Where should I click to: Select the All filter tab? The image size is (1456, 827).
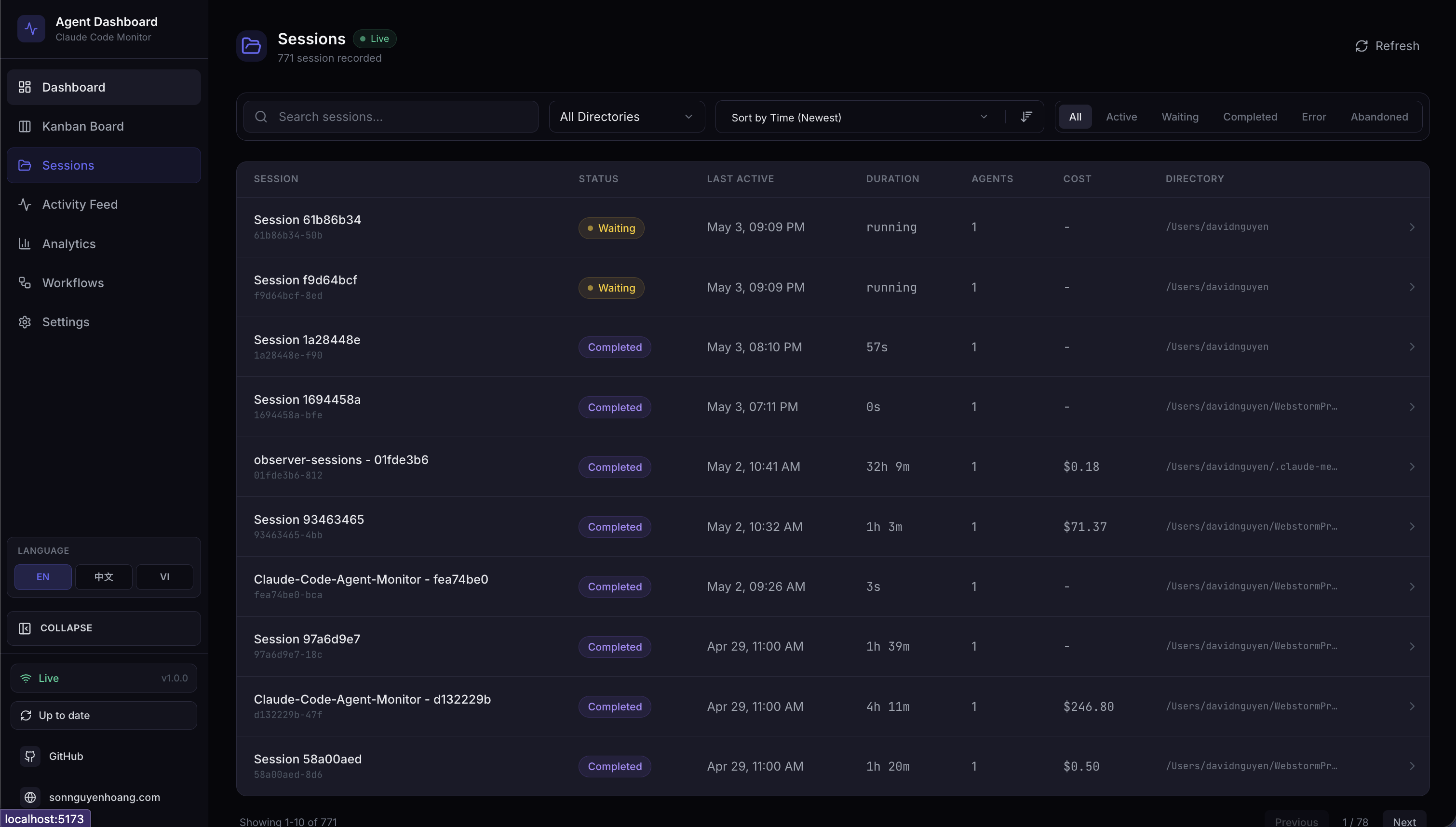[1075, 117]
